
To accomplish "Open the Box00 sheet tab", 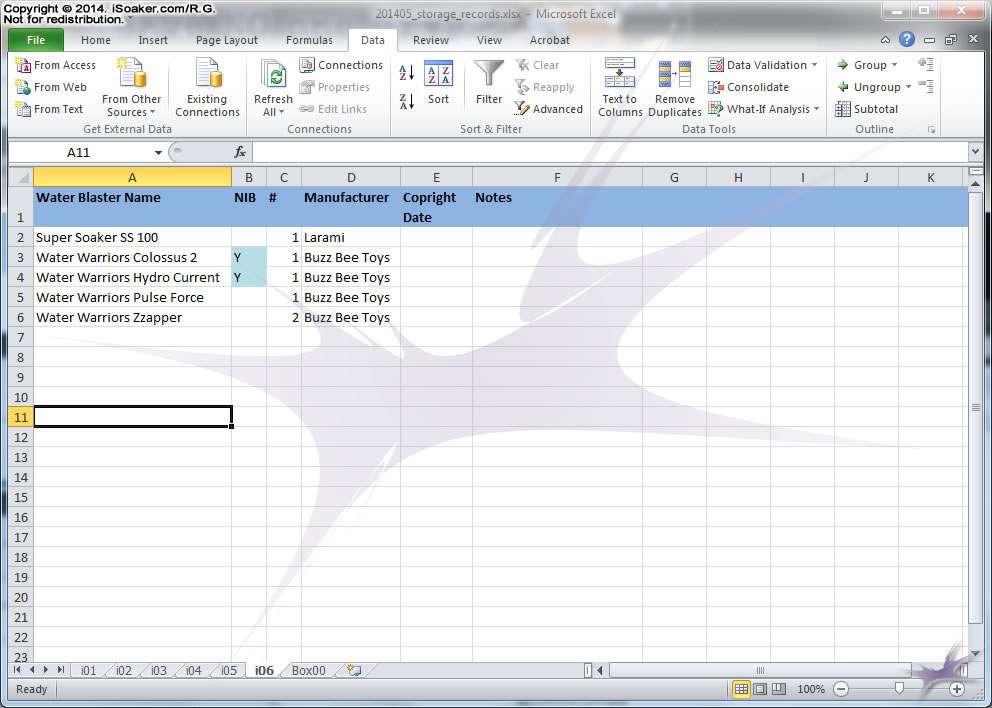I will [x=309, y=671].
